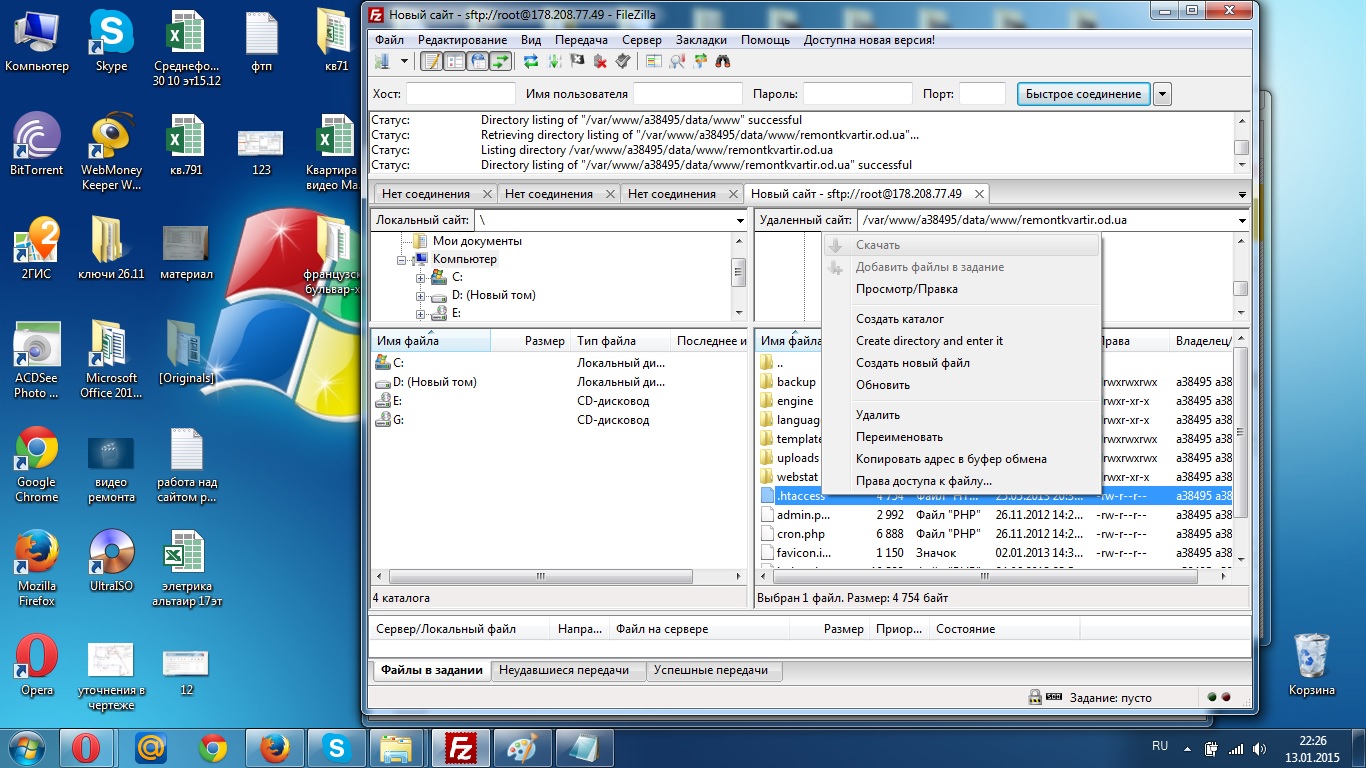This screenshot has height=768, width=1366.
Task: Click the binoculars search files icon
Action: click(x=722, y=62)
